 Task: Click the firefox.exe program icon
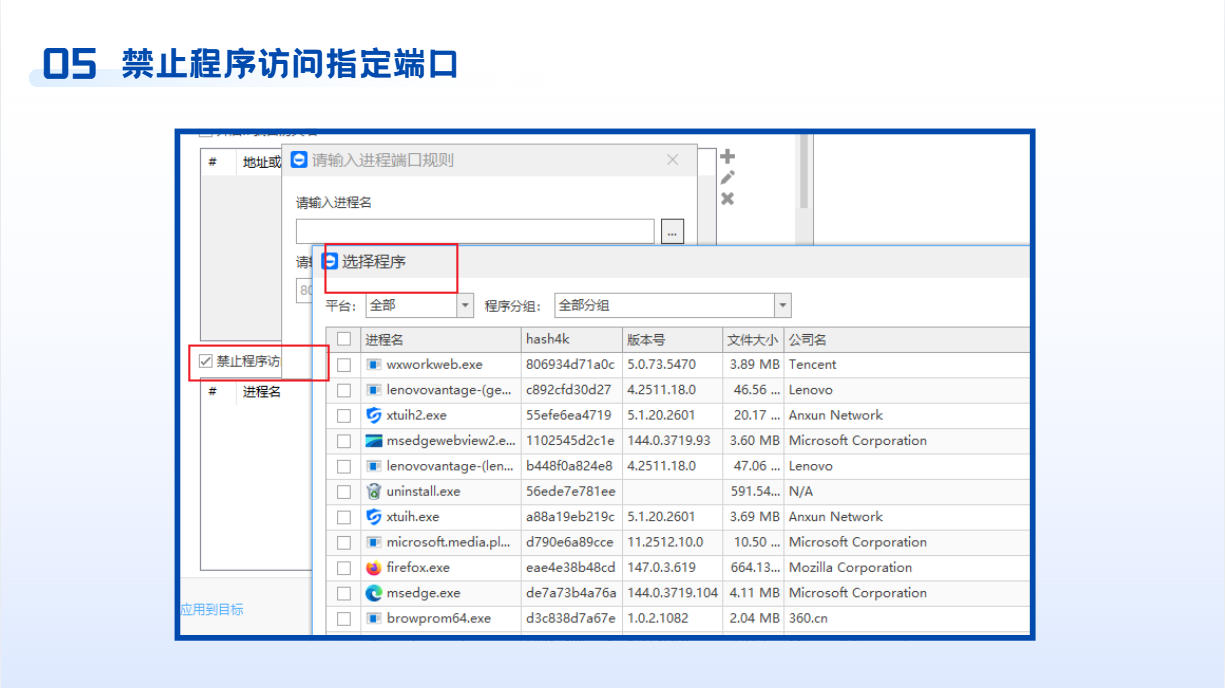(x=374, y=568)
